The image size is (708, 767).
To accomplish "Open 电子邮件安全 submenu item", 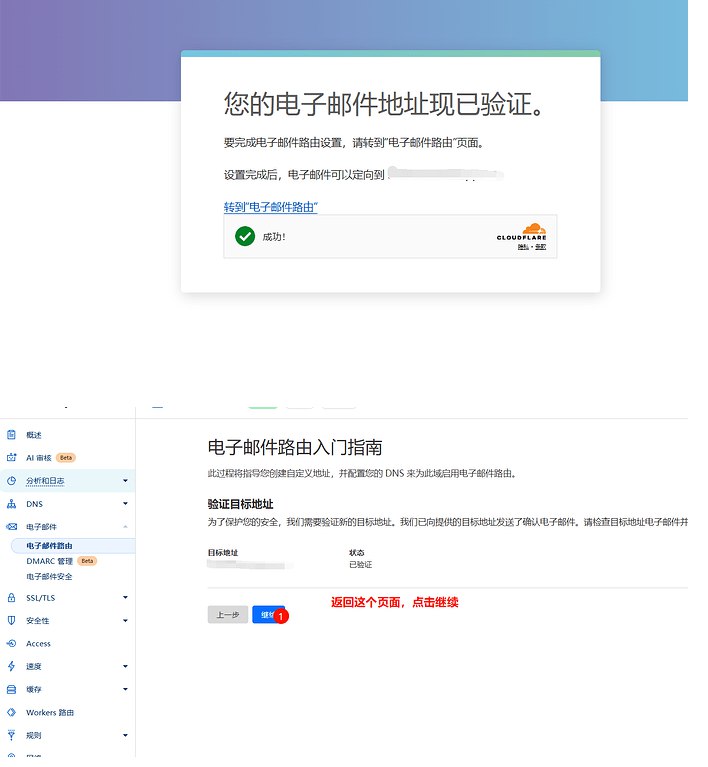I will [x=49, y=577].
